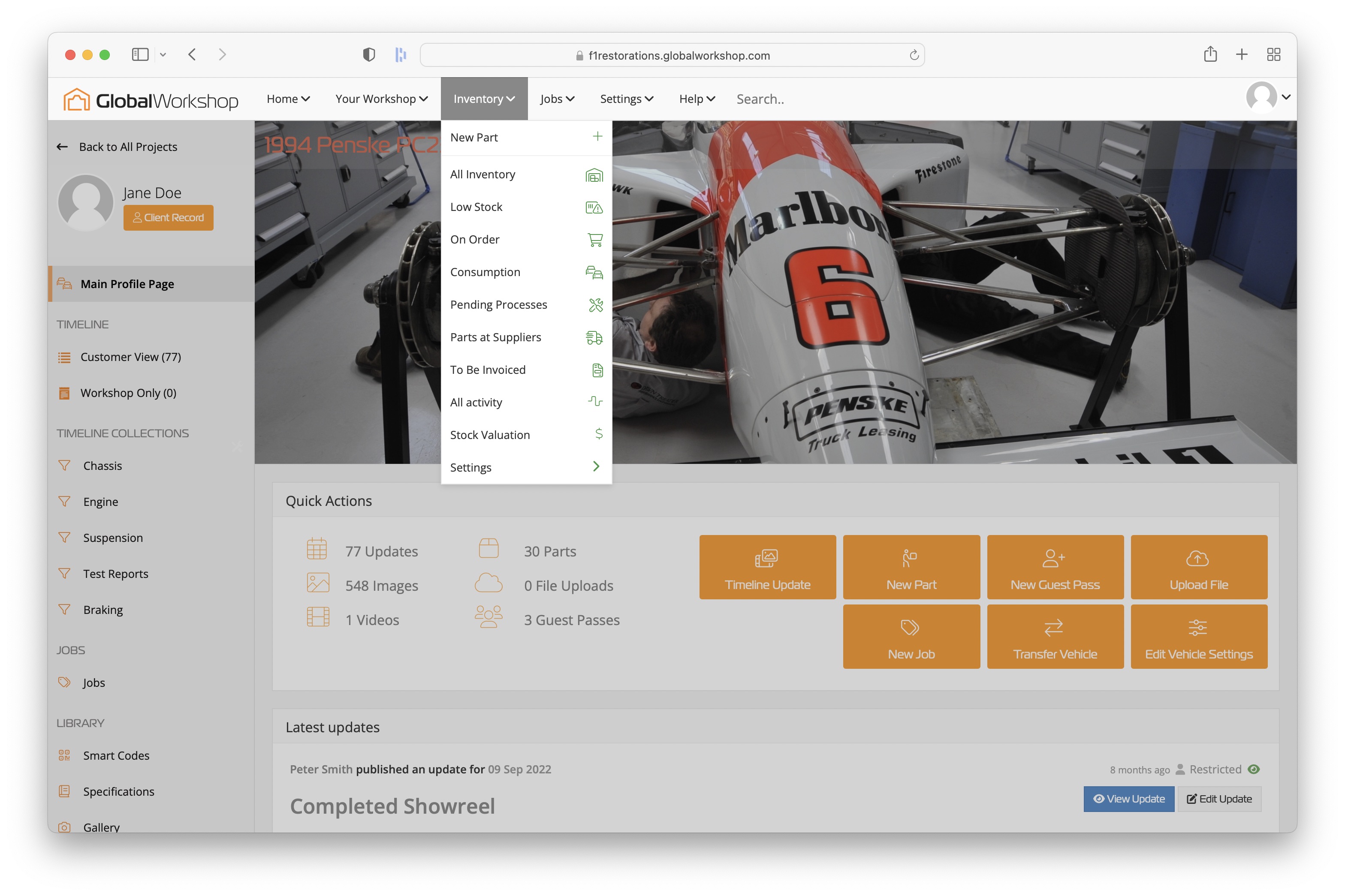Reload the page
The image size is (1345, 896).
click(914, 55)
